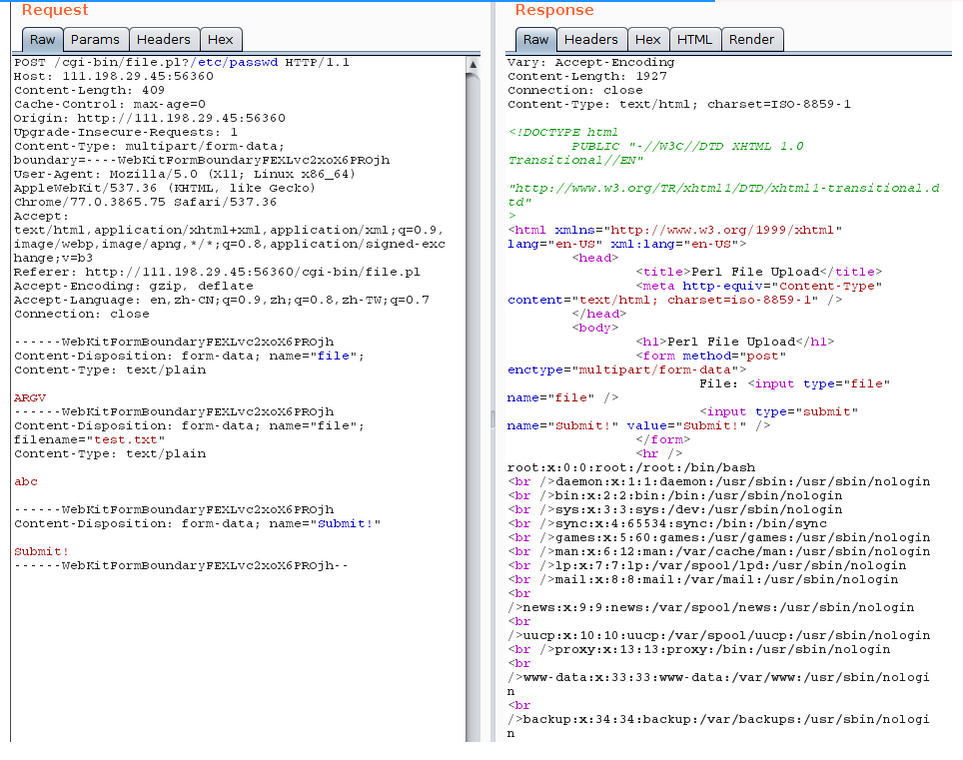963x760 pixels.
Task: Click the splitter handle between Request and Response
Action: [493, 419]
